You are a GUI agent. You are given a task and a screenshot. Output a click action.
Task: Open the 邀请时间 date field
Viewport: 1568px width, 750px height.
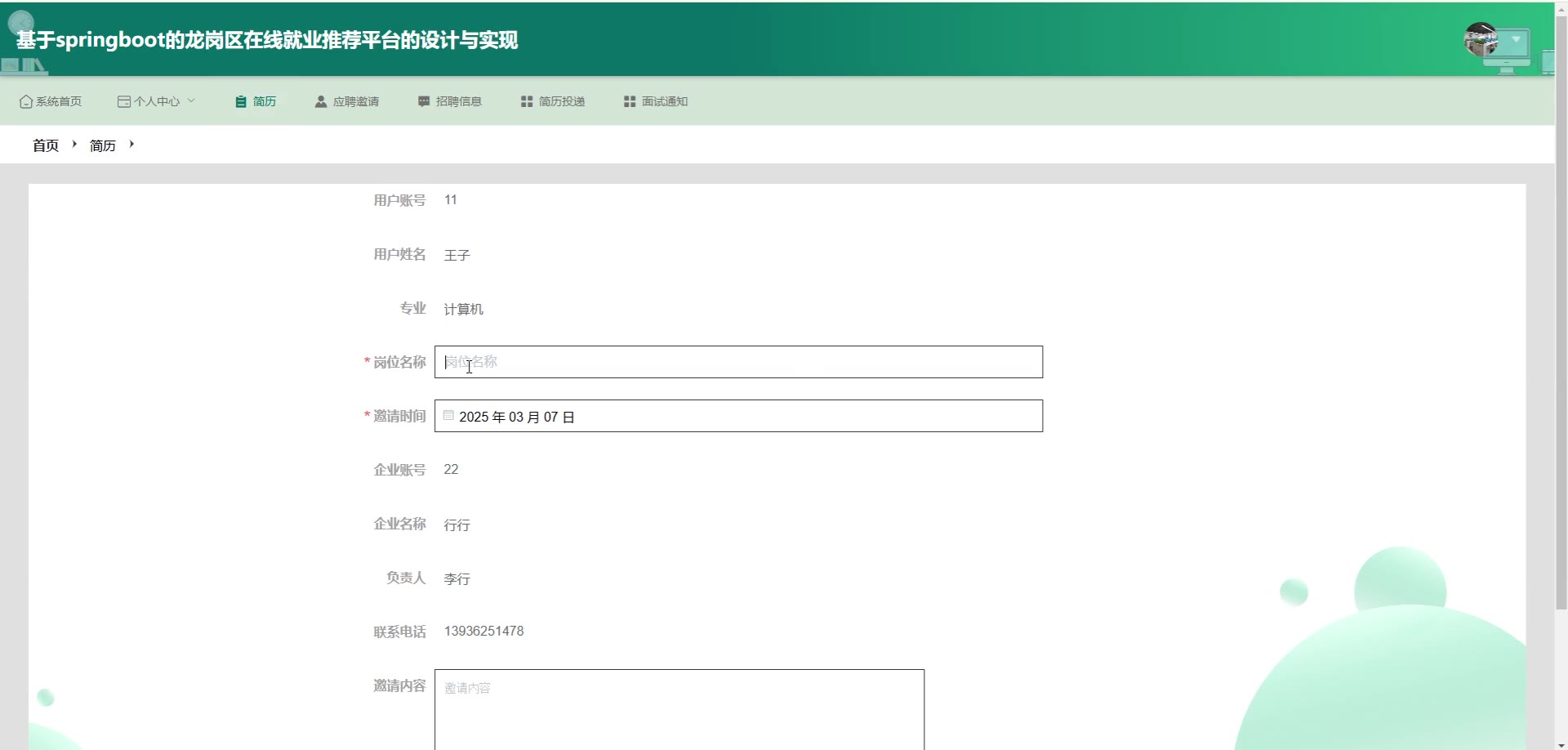coord(738,416)
